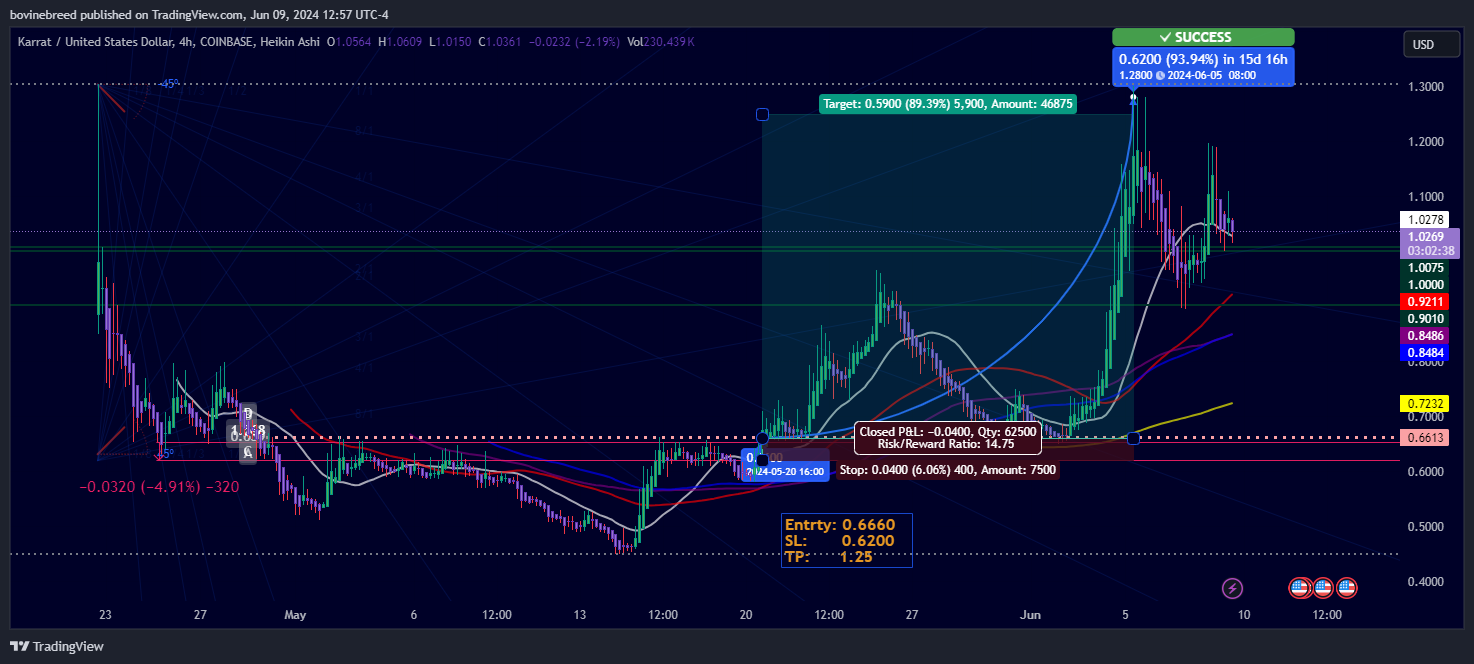Click the blue 0.8484 price label
This screenshot has width=1474, height=664.
coord(1425,353)
